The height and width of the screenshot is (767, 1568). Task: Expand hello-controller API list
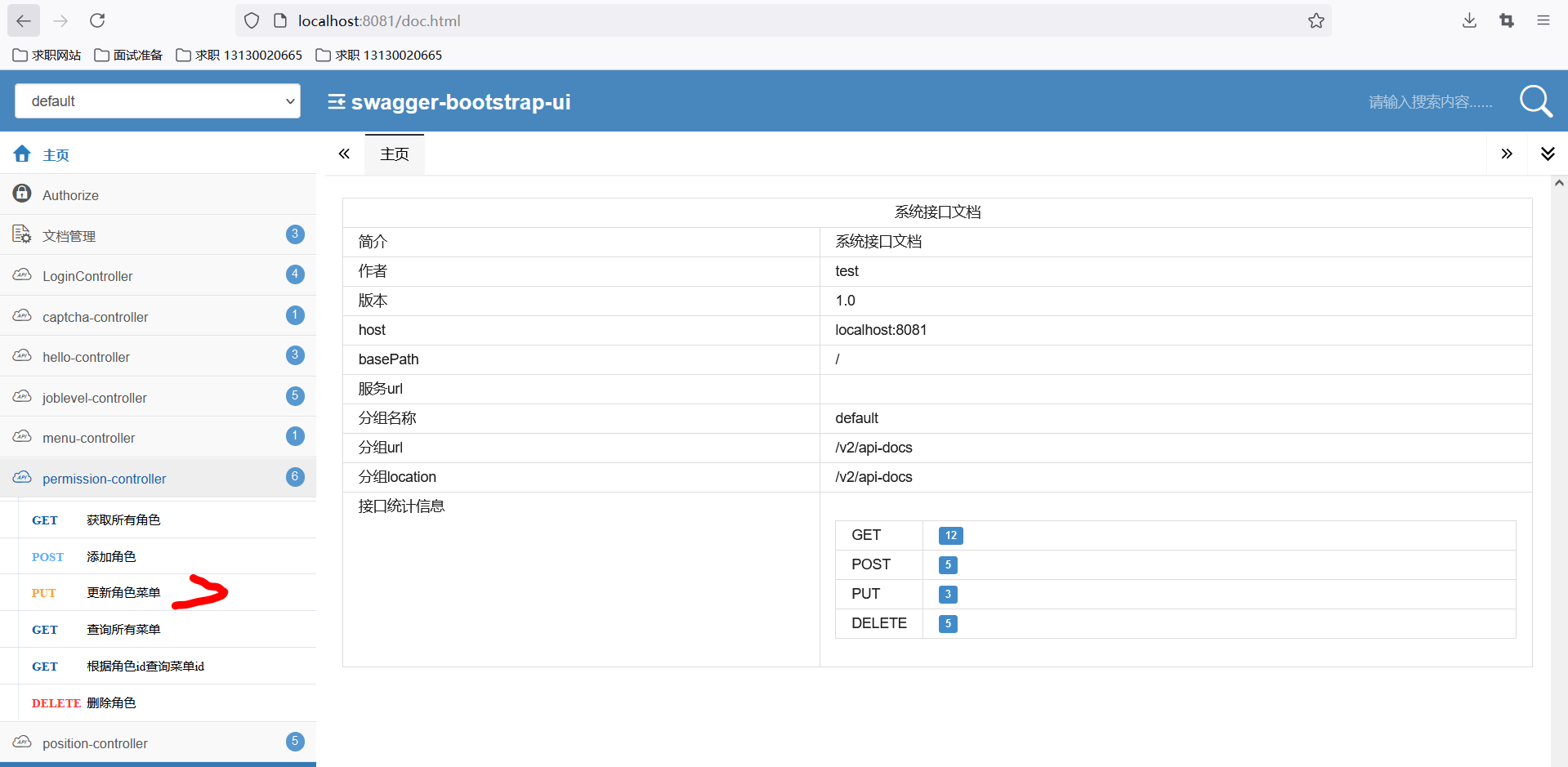(158, 356)
